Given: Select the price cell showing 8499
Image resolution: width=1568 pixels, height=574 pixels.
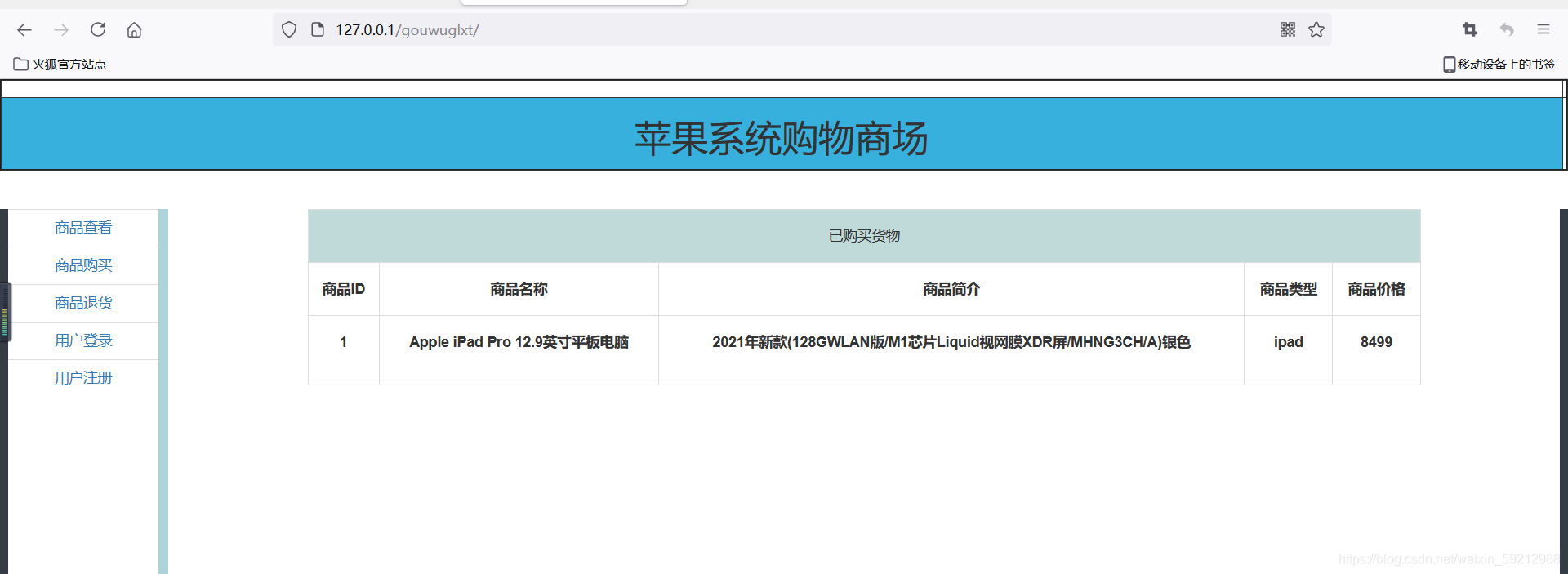Looking at the screenshot, I should point(1377,350).
